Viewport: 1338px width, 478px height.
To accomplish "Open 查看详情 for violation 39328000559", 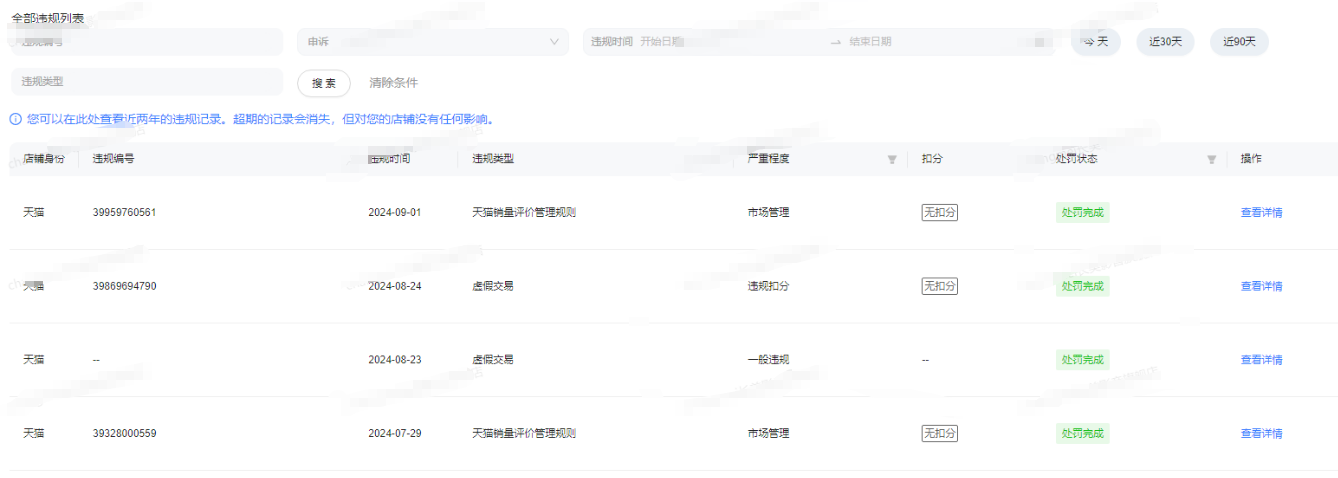I will pos(1261,433).
